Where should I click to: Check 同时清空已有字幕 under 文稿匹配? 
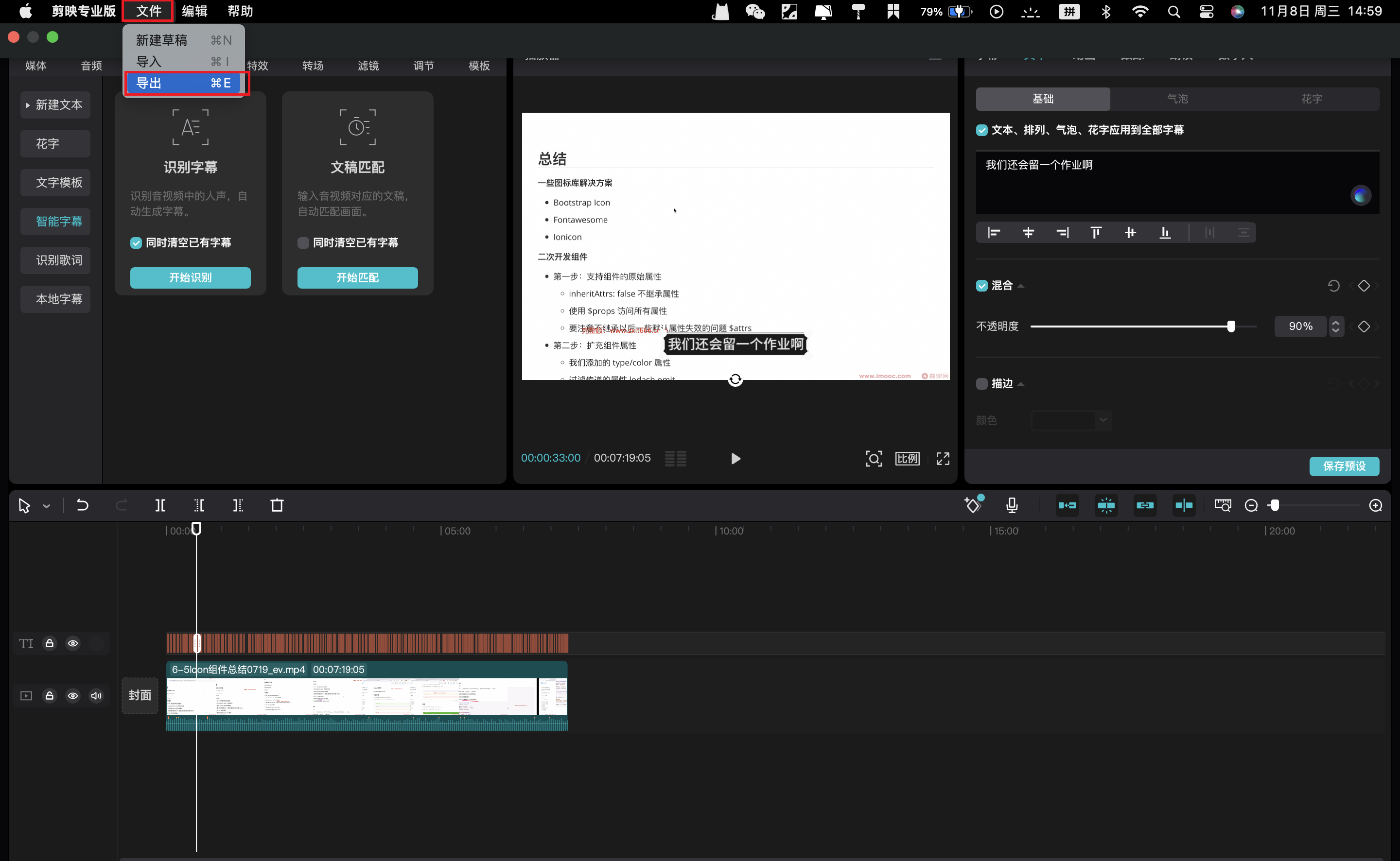point(303,242)
